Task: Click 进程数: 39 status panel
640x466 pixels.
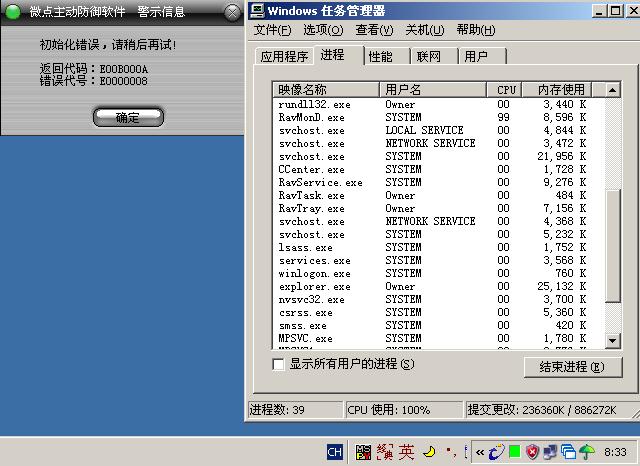Action: pos(296,410)
